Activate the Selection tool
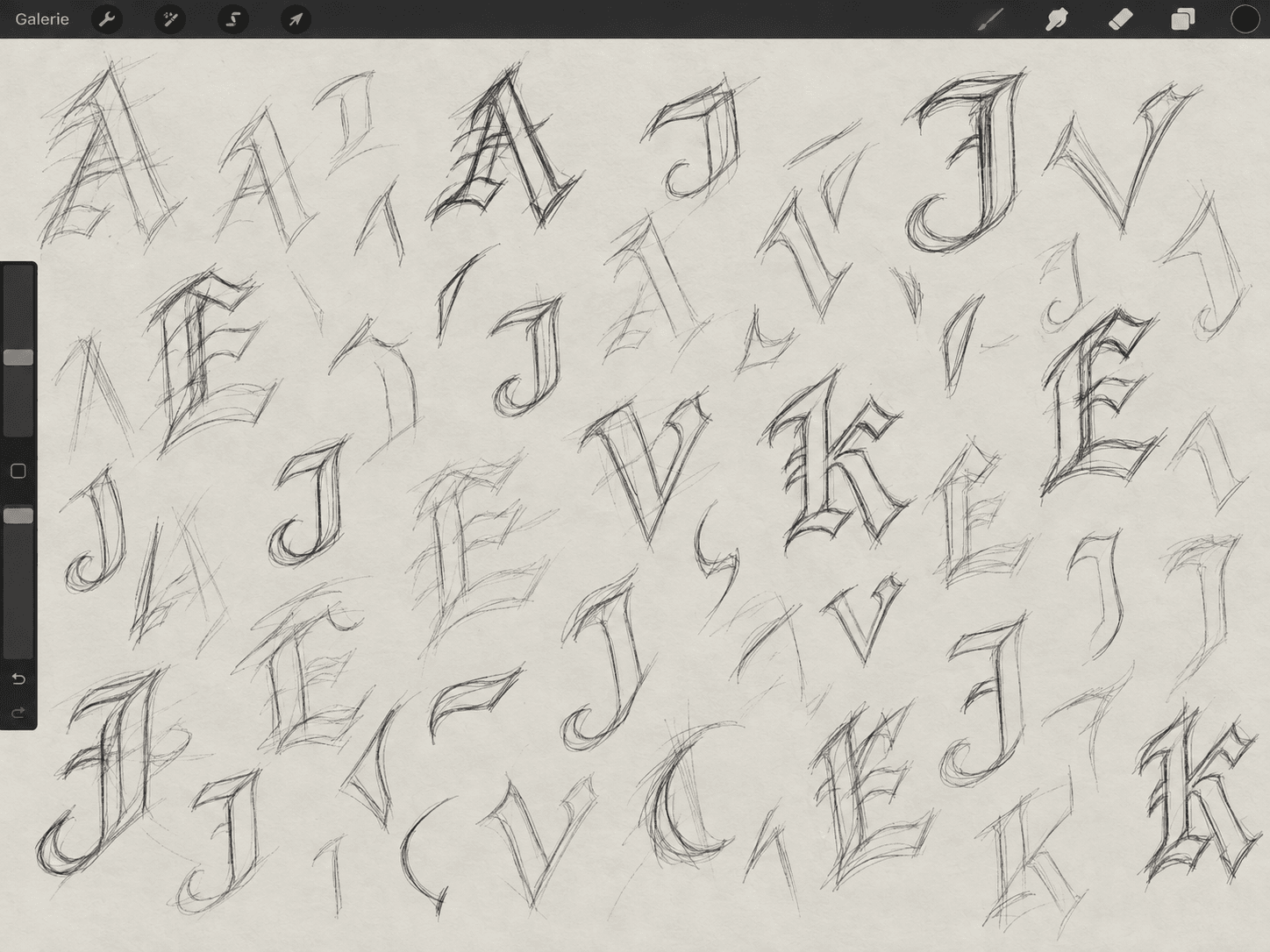Viewport: 1270px width, 952px height. coord(233,18)
